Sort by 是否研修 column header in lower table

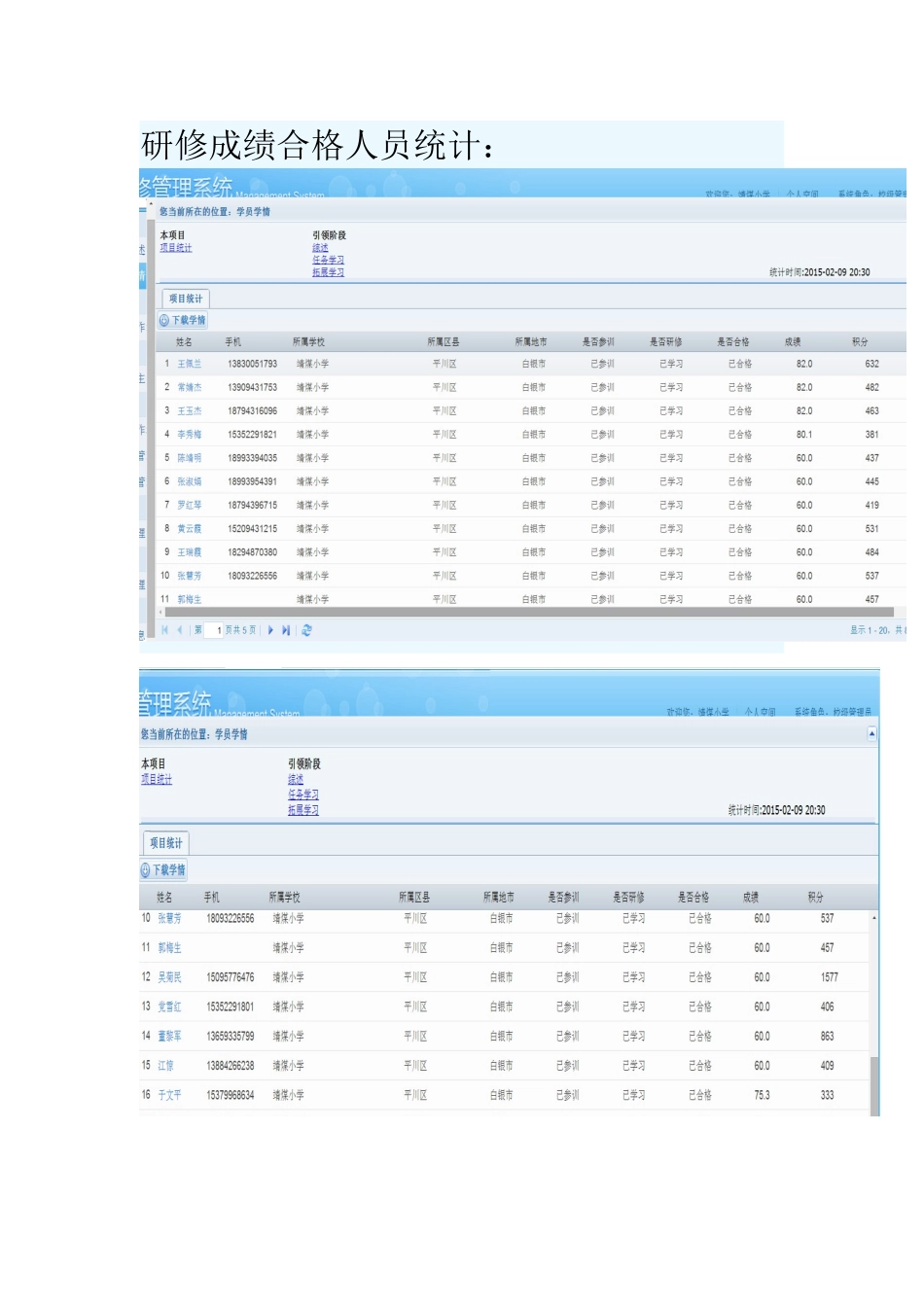[x=628, y=898]
